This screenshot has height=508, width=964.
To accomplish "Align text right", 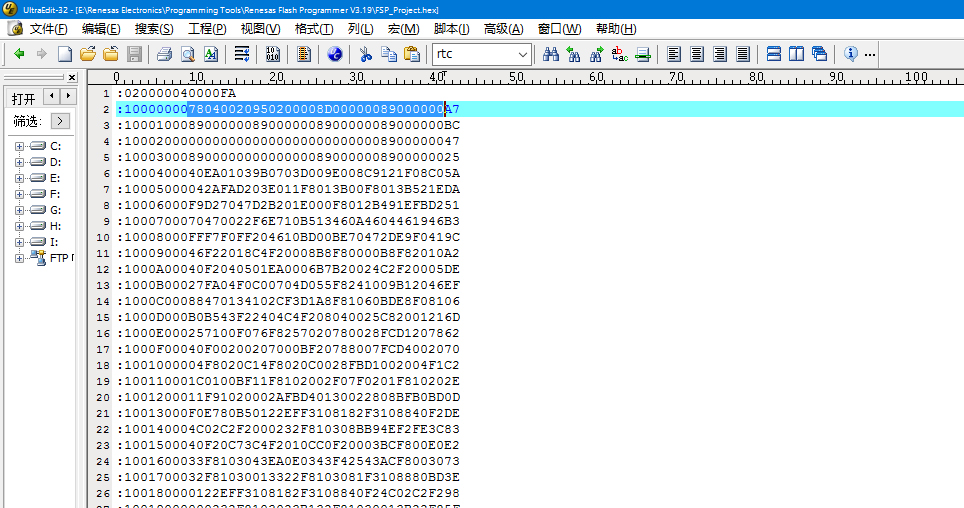I will tap(720, 54).
